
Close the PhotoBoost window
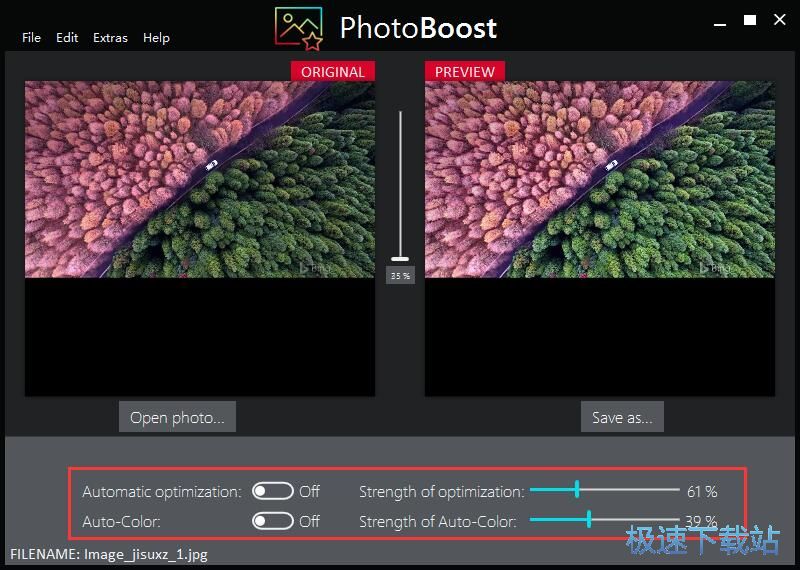pyautogui.click(x=779, y=20)
